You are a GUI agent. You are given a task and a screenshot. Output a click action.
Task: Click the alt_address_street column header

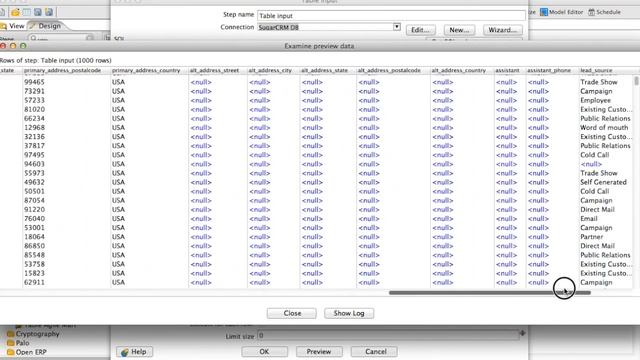pos(214,70)
